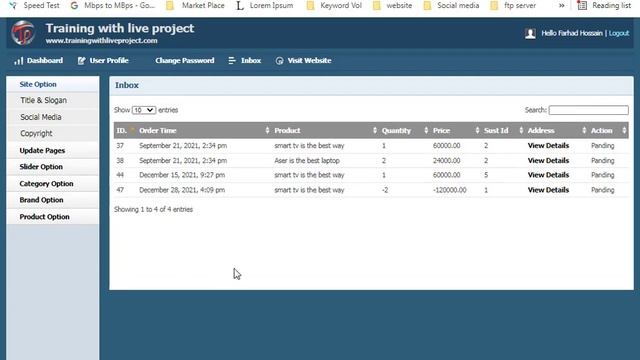
Task: Log out using the Logout link
Action: coord(619,33)
